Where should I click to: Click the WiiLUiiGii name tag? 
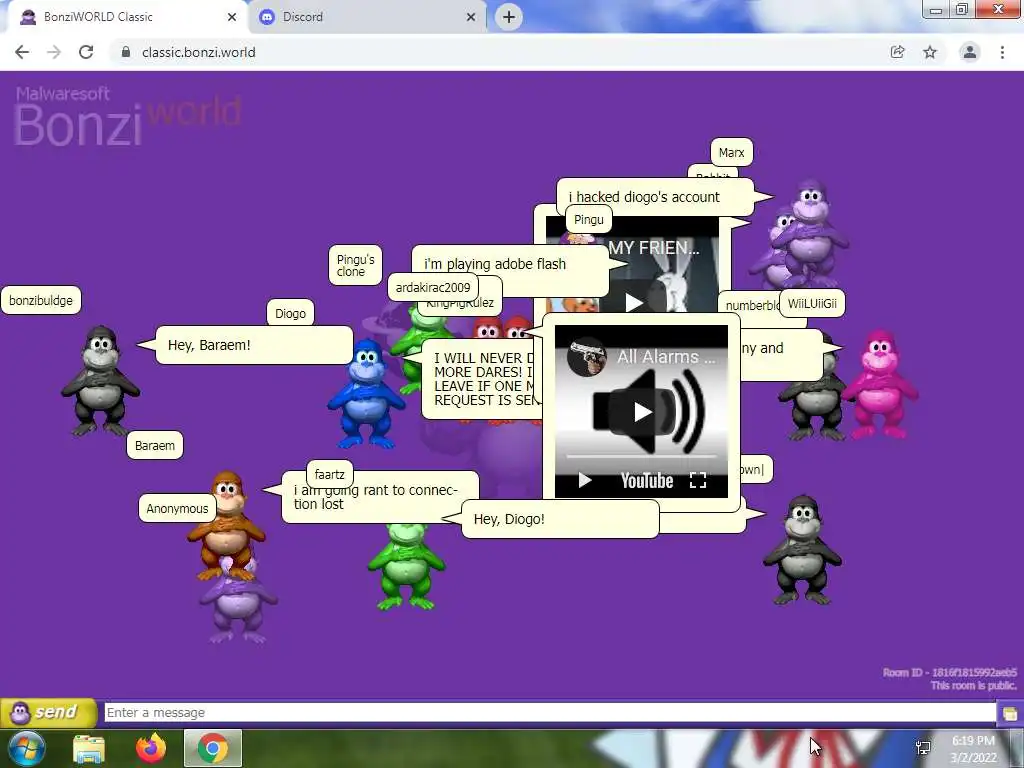coord(812,303)
